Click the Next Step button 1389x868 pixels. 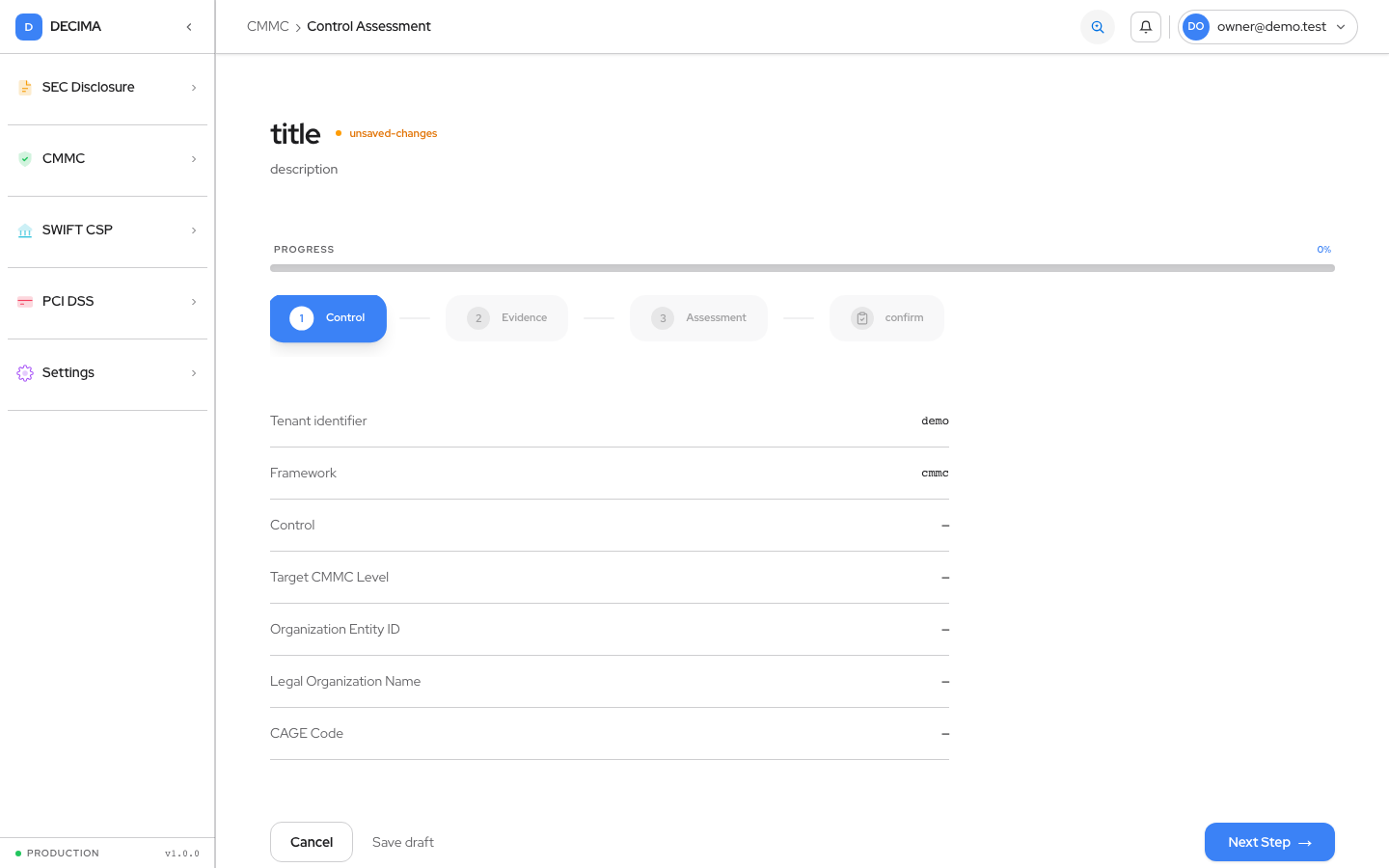coord(1269,842)
